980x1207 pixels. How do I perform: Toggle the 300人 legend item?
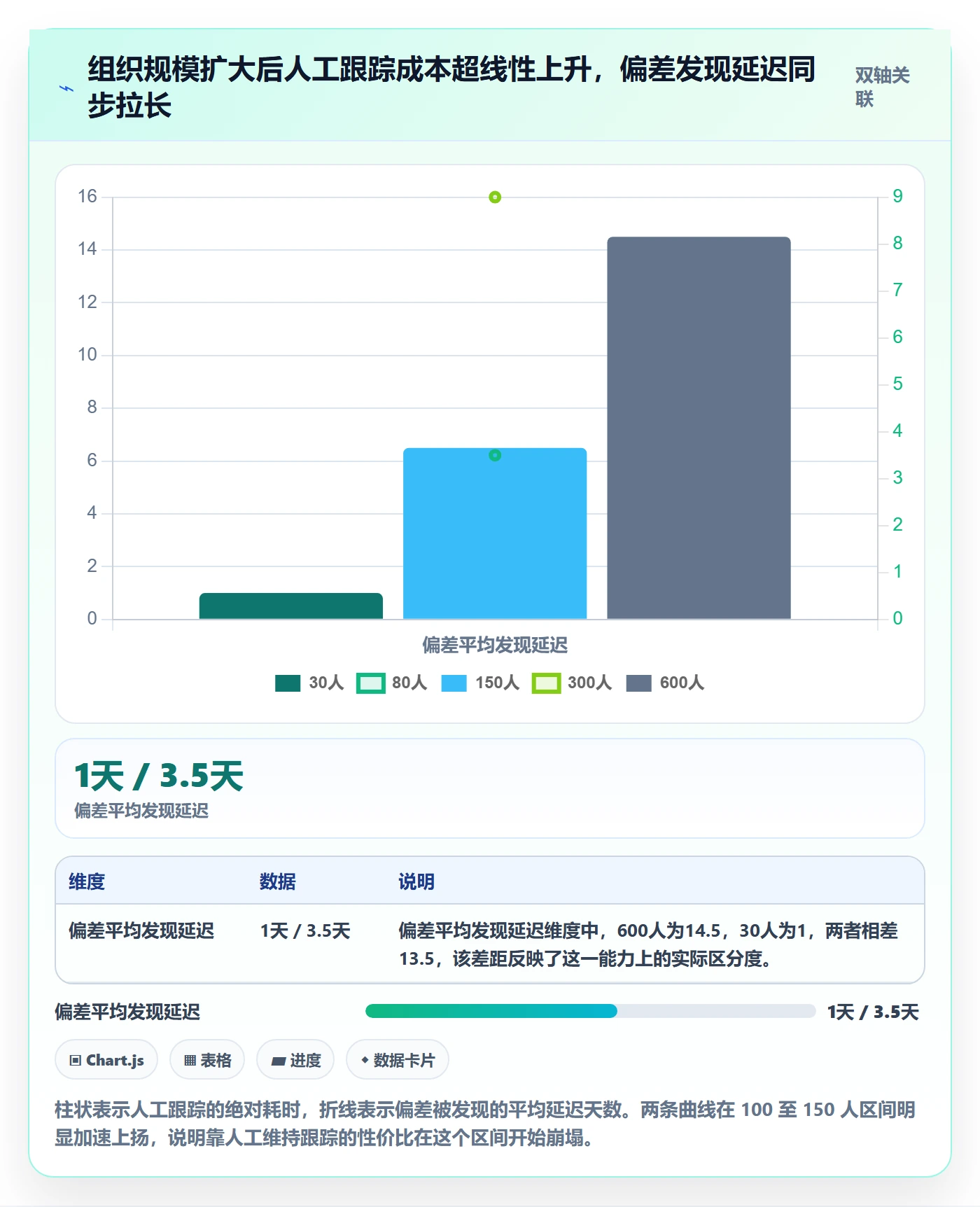(x=572, y=683)
